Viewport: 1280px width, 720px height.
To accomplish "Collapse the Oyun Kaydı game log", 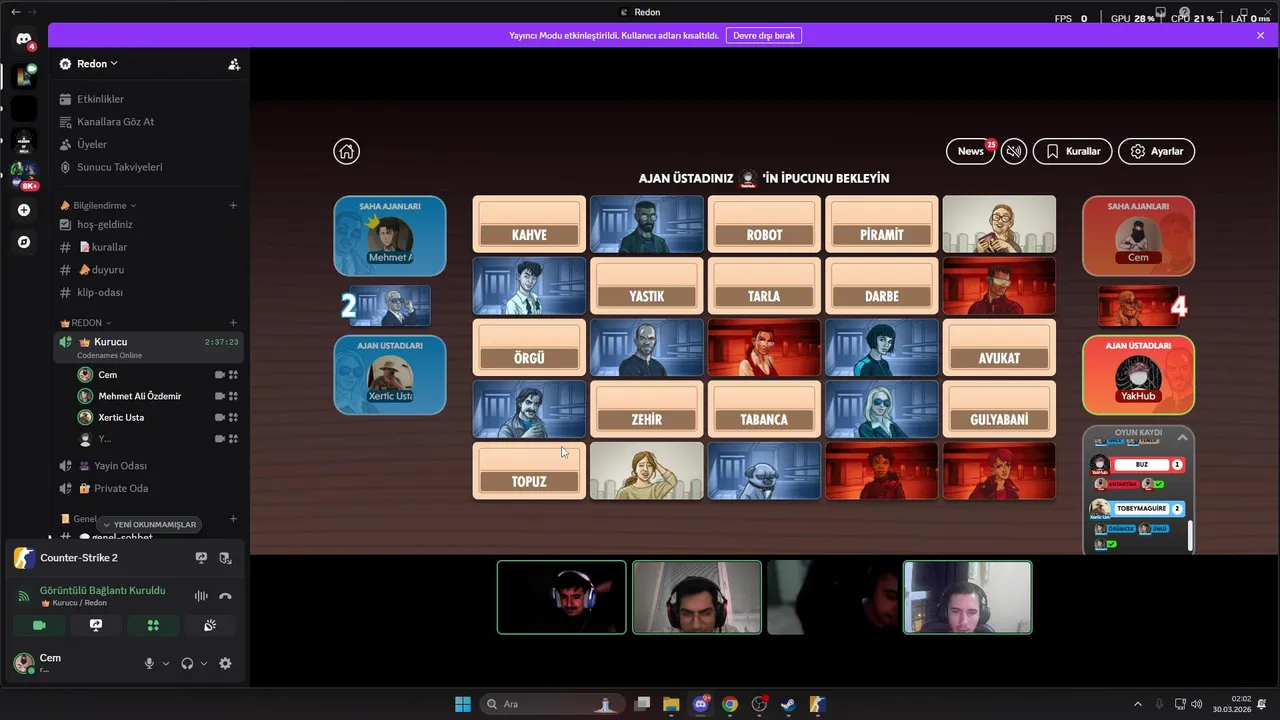I will (1182, 438).
